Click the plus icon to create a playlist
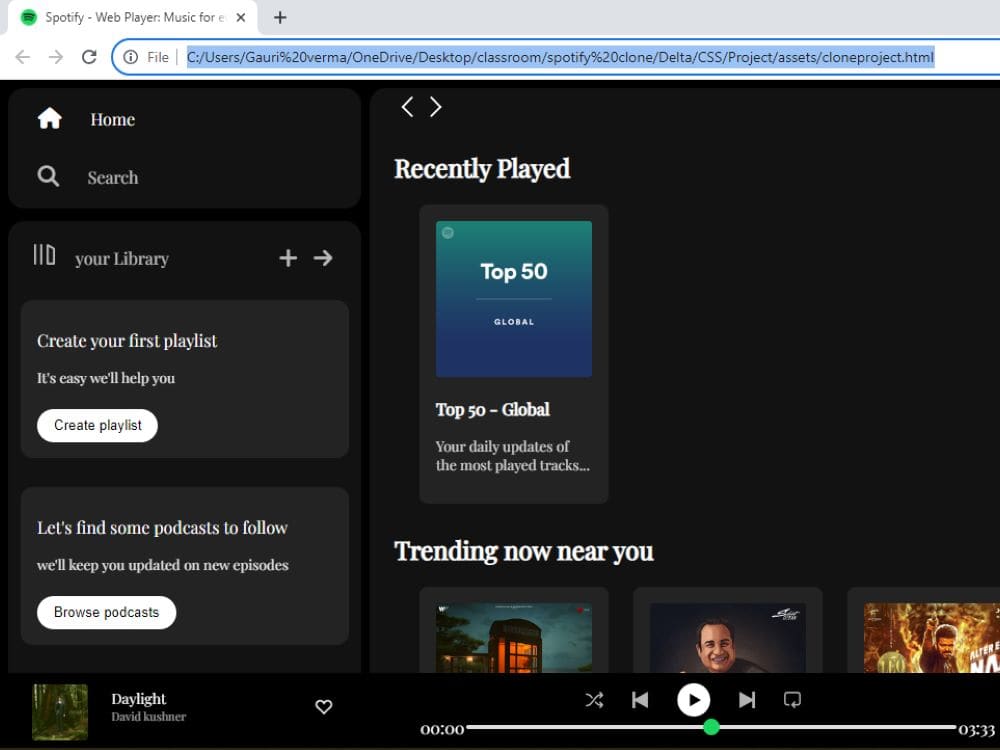The height and width of the screenshot is (750, 1000). point(288,257)
